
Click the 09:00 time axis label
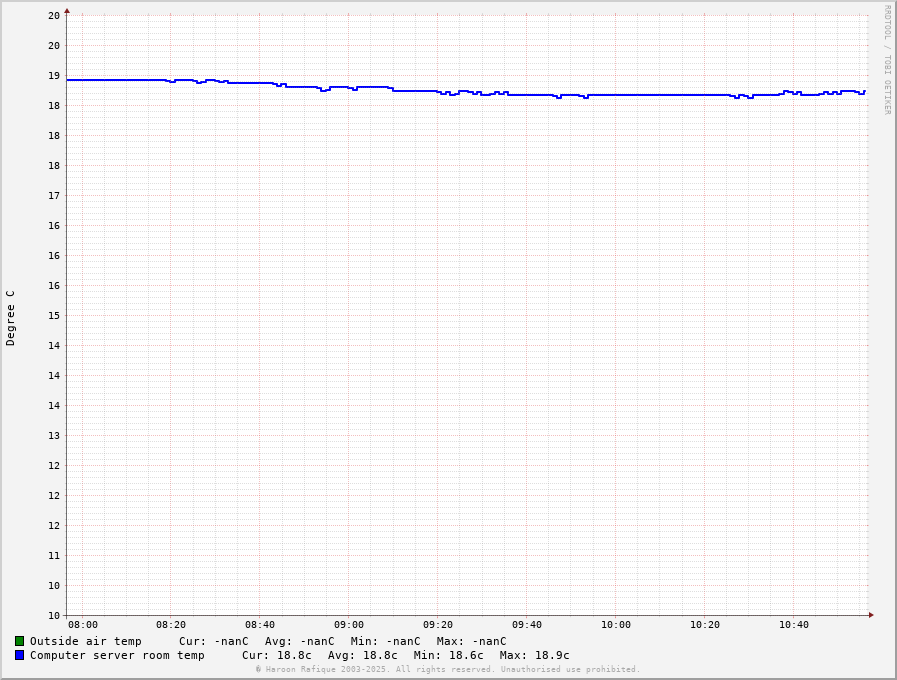pos(349,625)
